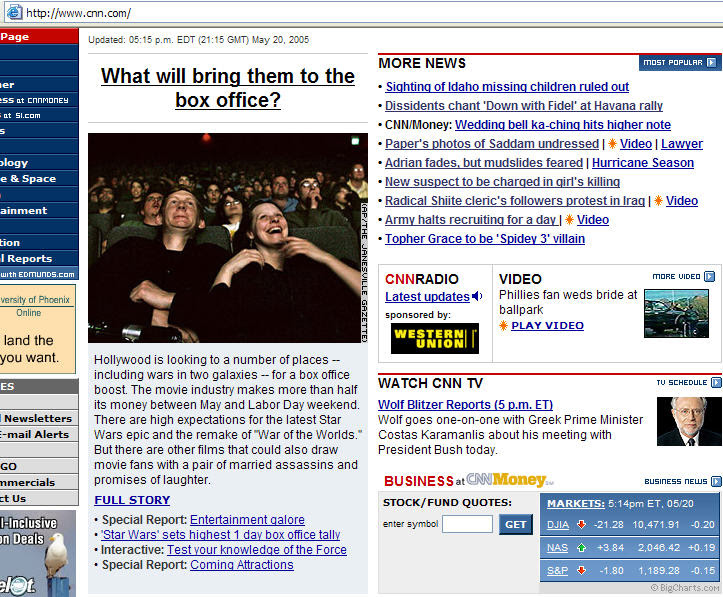Viewport: 723px width, 597px height.
Task: Click the TV Schedule arrow icon
Action: [716, 383]
